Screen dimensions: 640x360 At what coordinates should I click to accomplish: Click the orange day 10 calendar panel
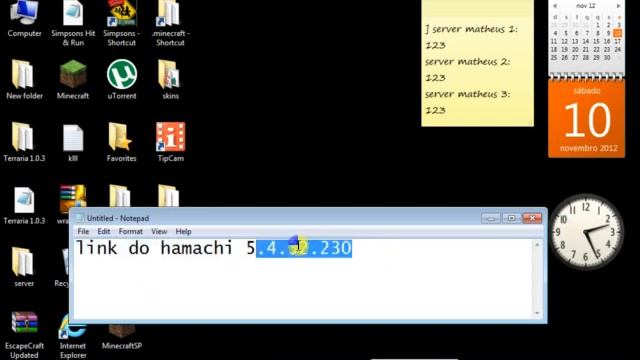pyautogui.click(x=587, y=118)
